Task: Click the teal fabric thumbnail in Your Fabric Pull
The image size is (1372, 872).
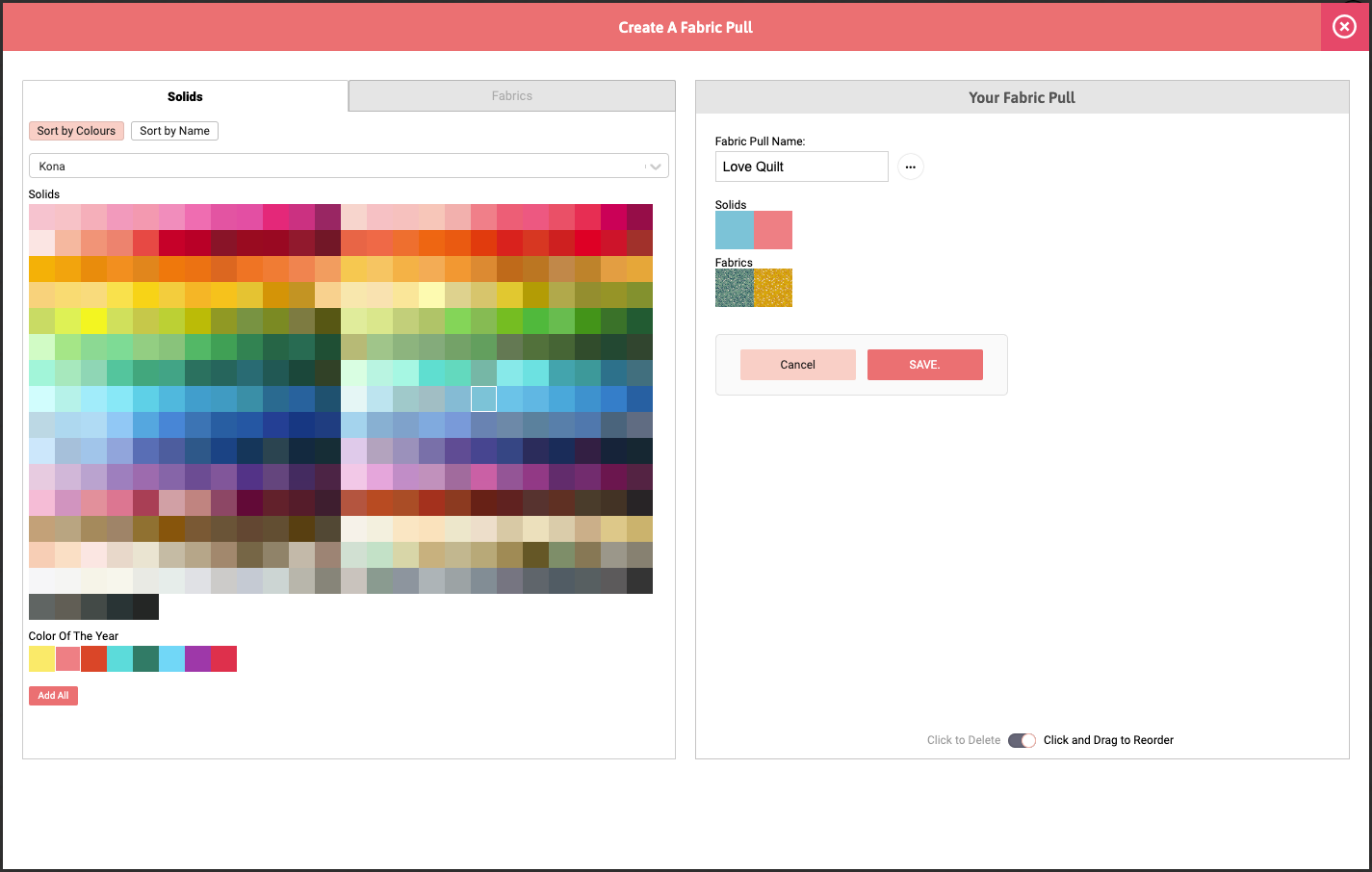Action: click(x=735, y=288)
